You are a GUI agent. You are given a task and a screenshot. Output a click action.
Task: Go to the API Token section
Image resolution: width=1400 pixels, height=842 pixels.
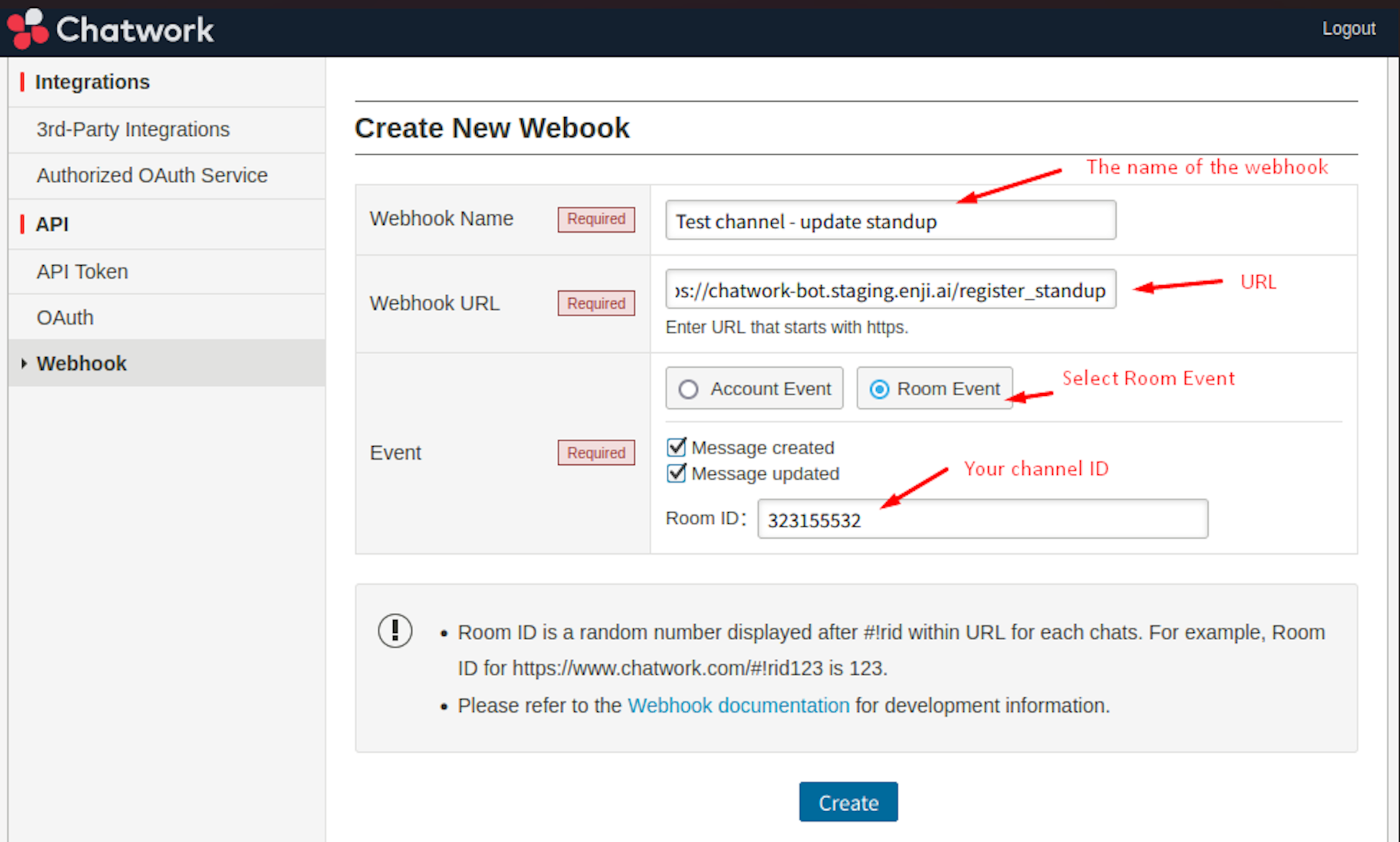coord(82,272)
